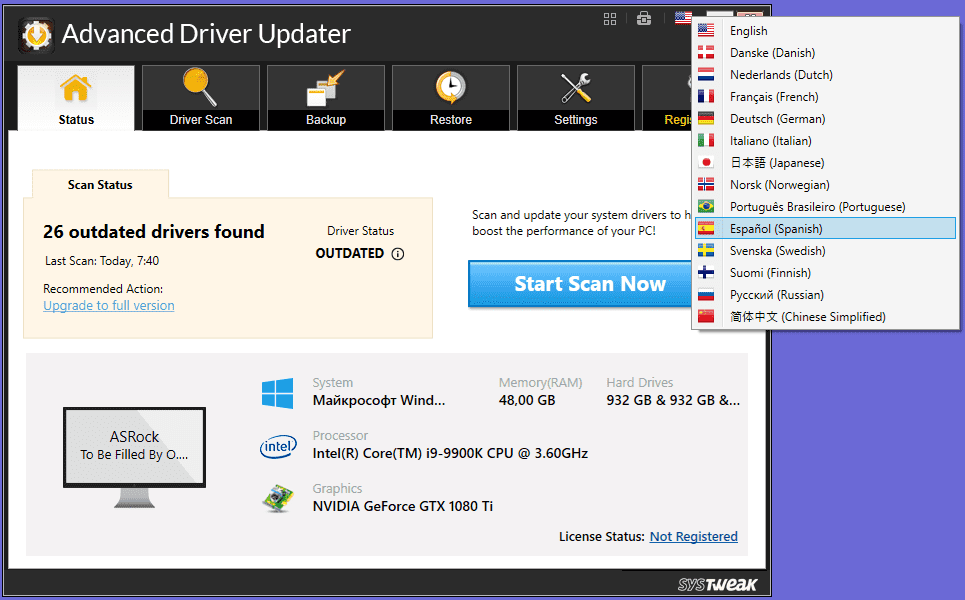The image size is (965, 600).
Task: Open the US flag language dropdown
Action: 683,18
